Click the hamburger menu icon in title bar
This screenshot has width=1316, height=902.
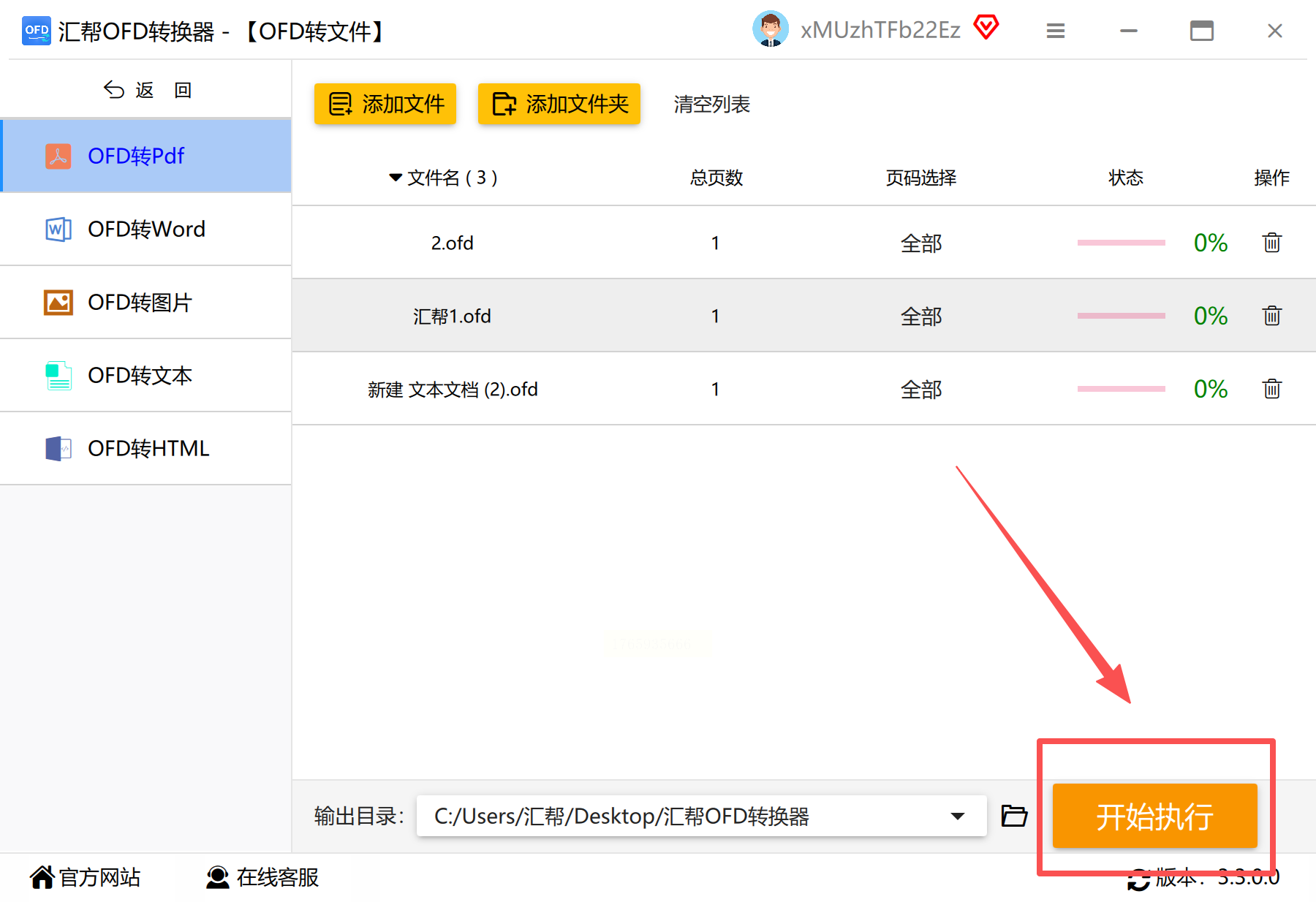click(x=1055, y=31)
